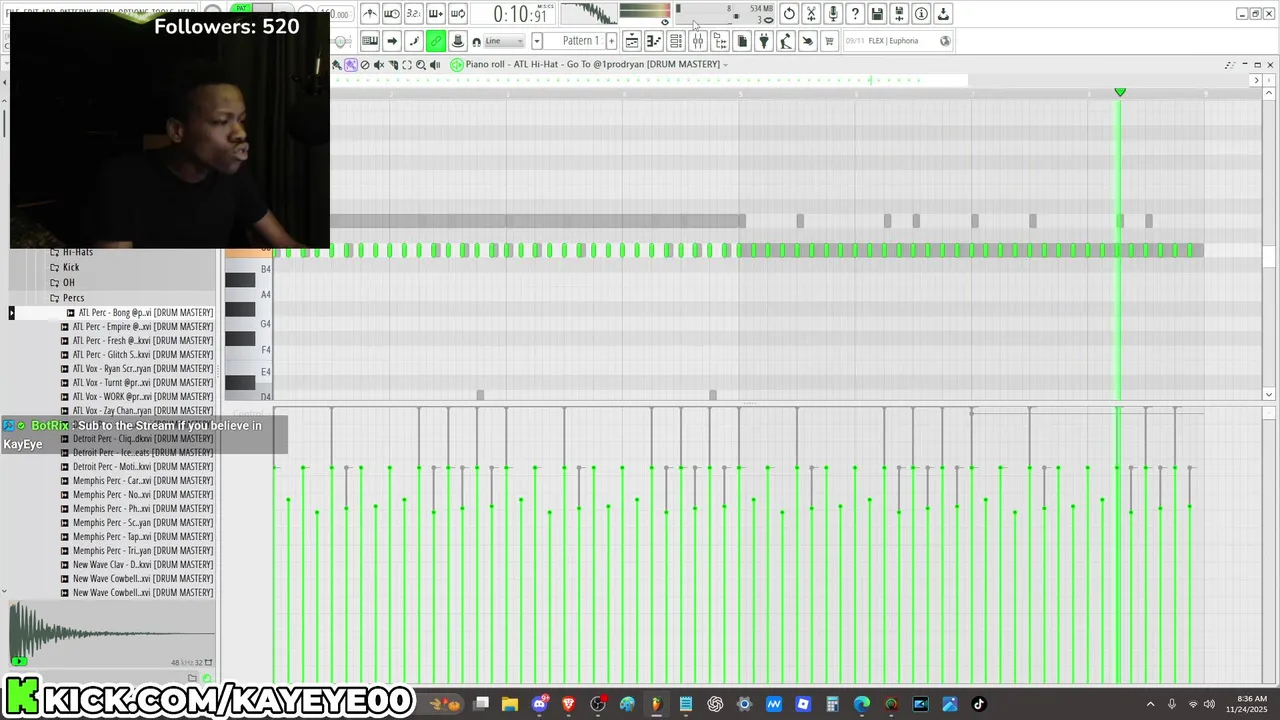Select the piano roll mute tool
The image size is (1280, 720).
(379, 64)
